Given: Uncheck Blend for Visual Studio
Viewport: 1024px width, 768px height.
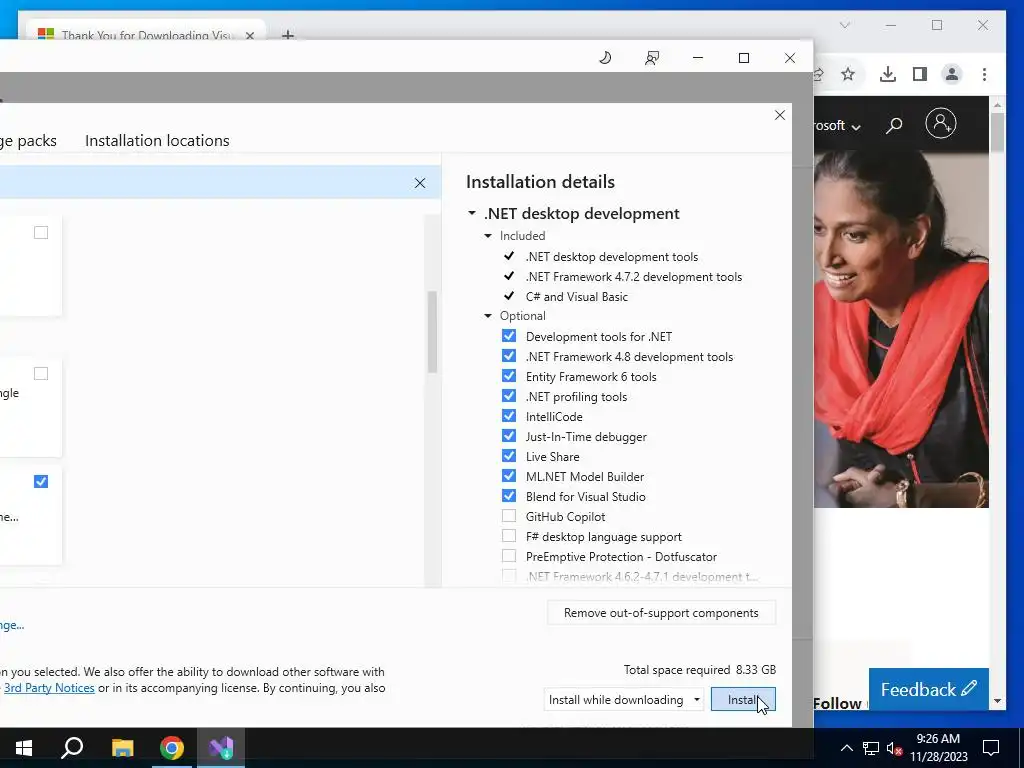Looking at the screenshot, I should (x=509, y=496).
